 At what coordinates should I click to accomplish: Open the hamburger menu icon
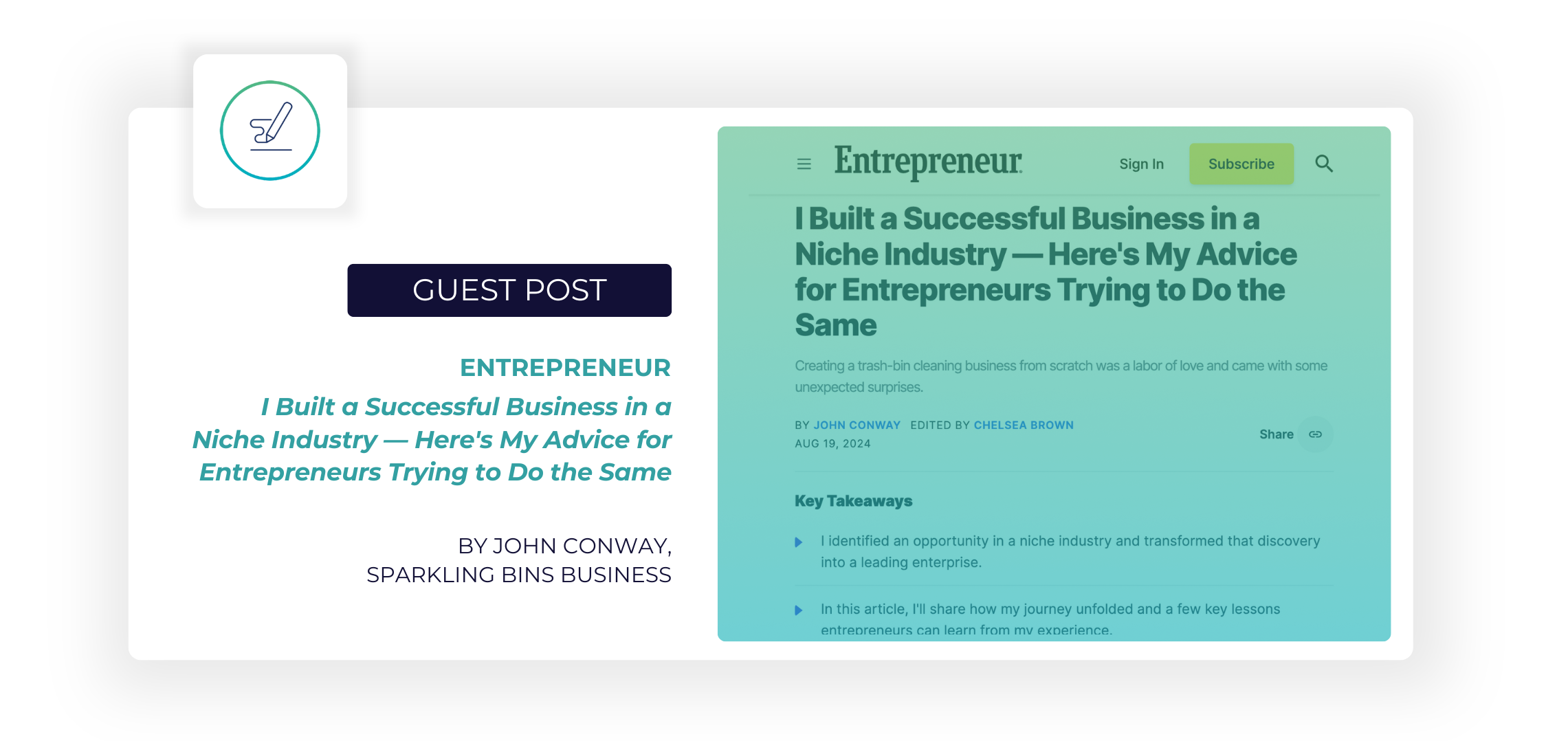click(x=804, y=164)
